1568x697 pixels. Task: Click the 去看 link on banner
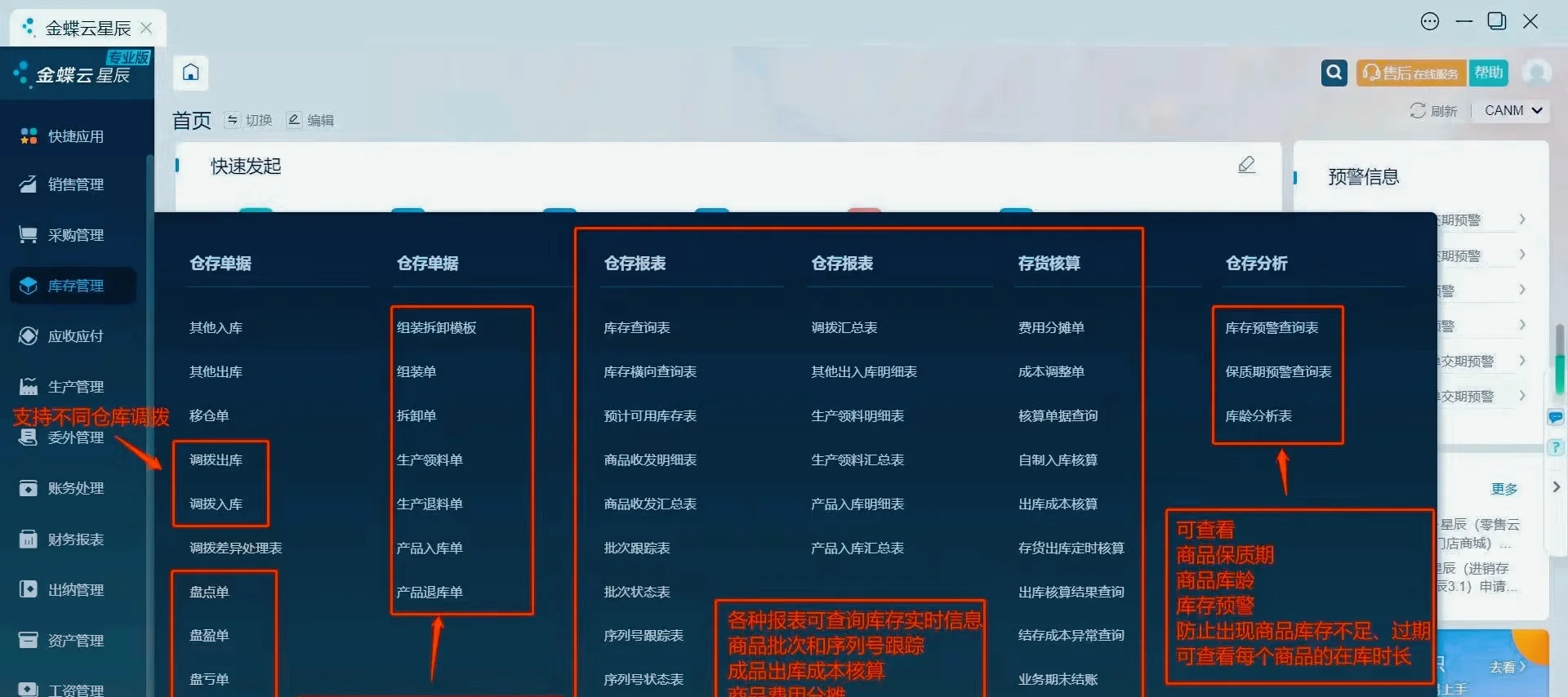[1507, 667]
